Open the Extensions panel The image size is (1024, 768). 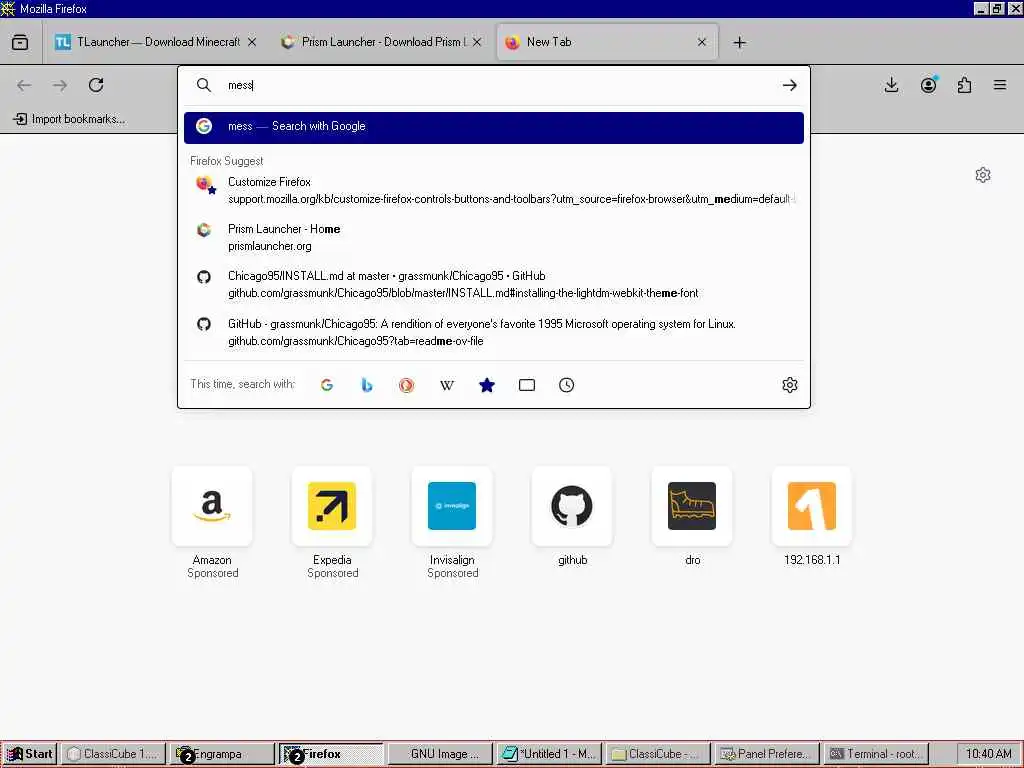[x=964, y=85]
